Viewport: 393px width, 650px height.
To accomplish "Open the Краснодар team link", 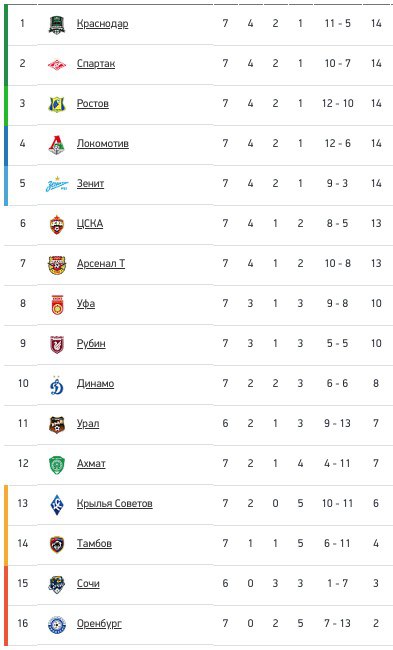I will (x=102, y=24).
